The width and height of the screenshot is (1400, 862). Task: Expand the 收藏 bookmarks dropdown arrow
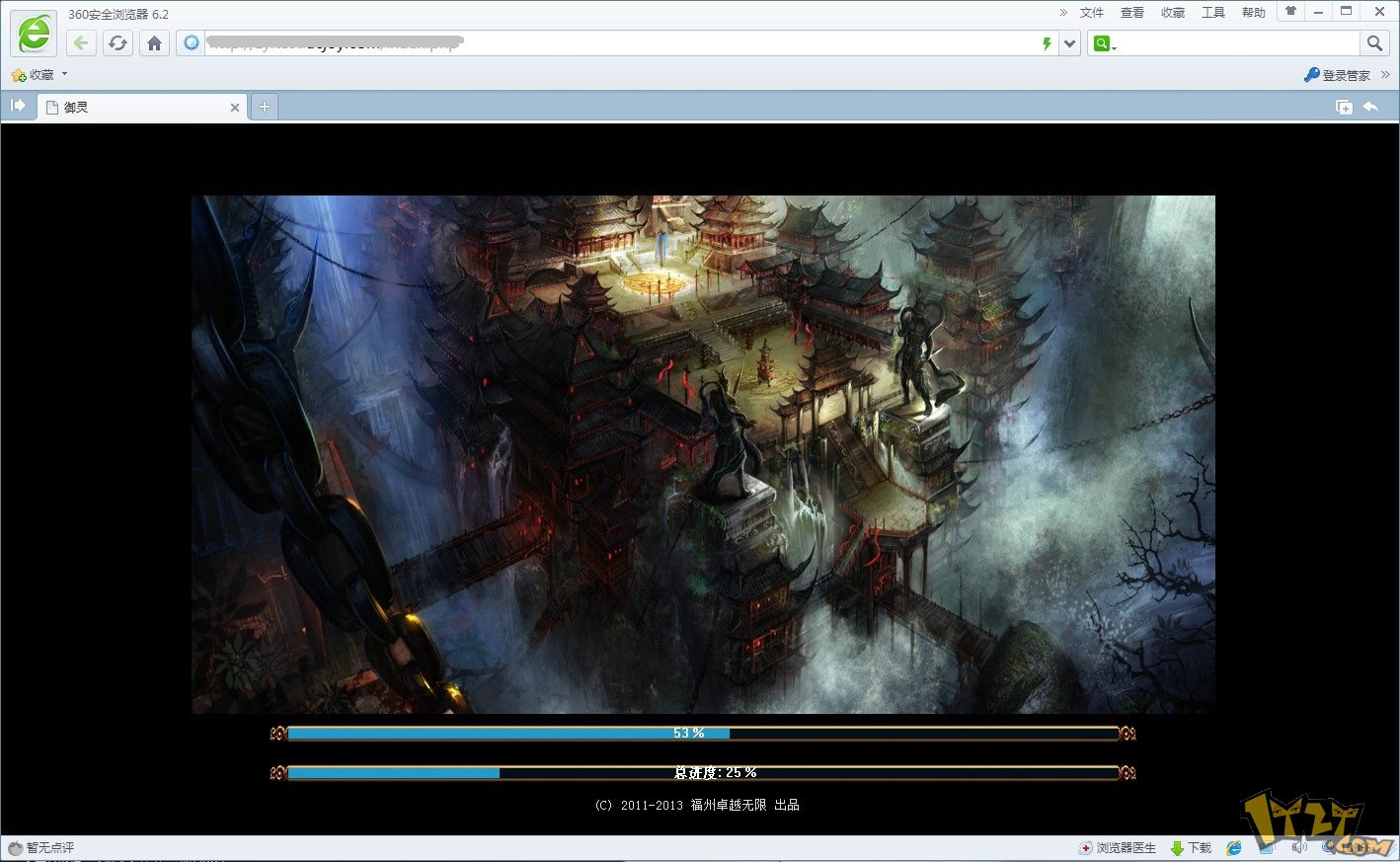[x=65, y=74]
